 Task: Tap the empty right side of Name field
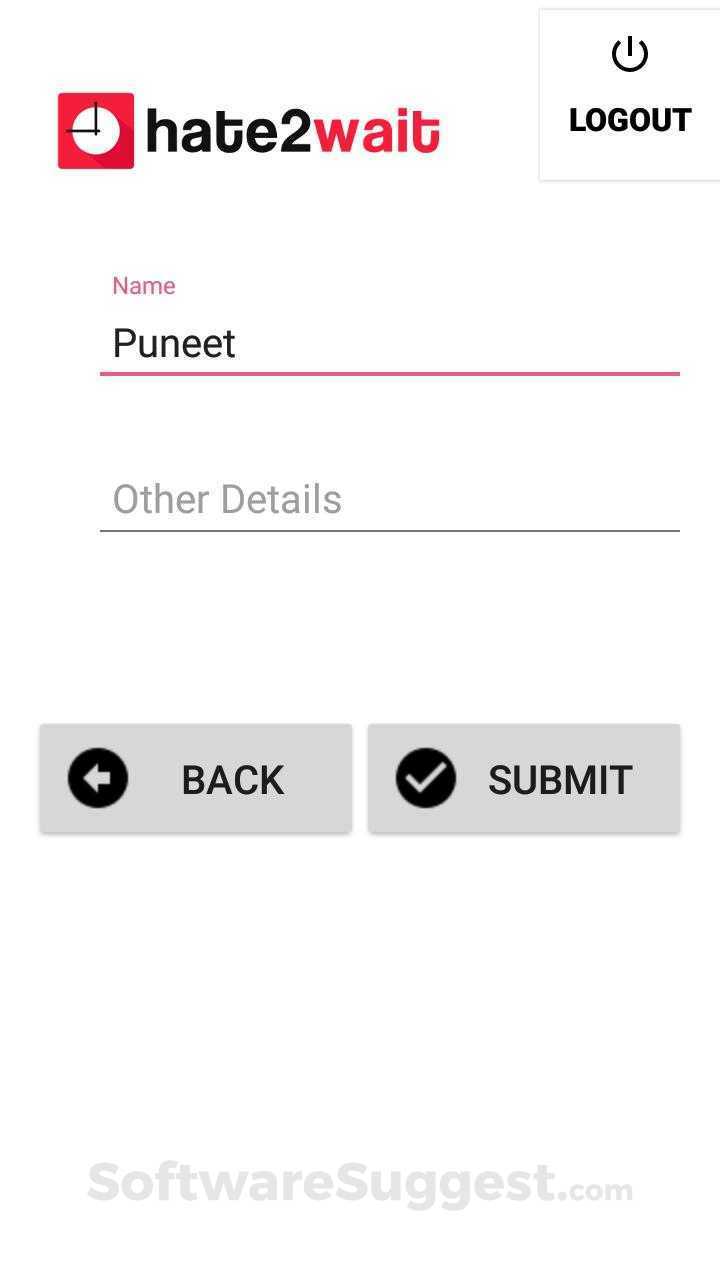coord(560,343)
